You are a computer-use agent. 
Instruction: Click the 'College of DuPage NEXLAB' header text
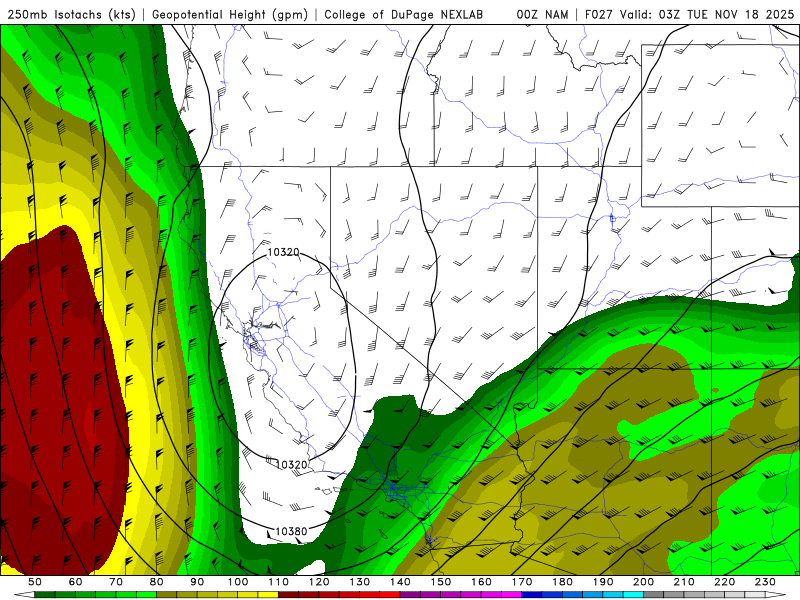(x=404, y=15)
